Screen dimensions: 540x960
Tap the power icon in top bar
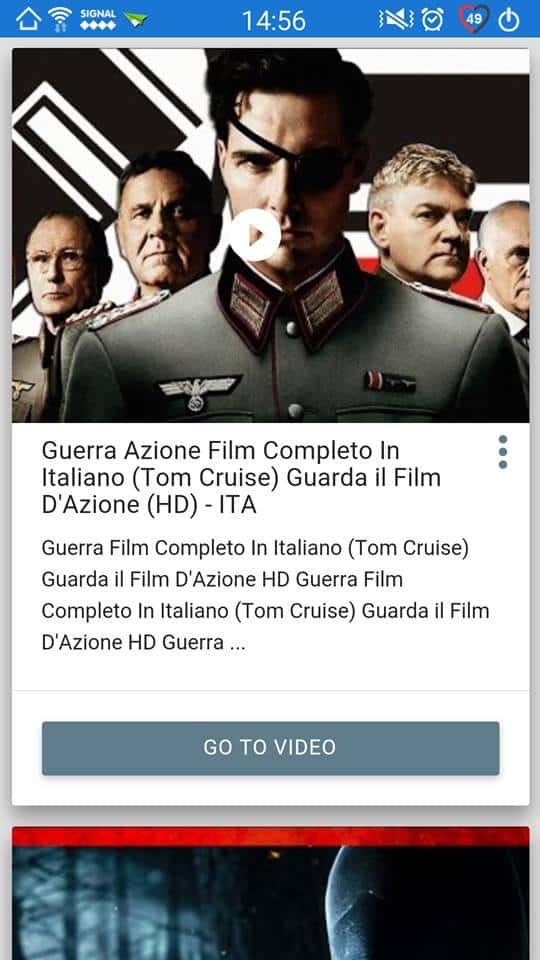509,20
